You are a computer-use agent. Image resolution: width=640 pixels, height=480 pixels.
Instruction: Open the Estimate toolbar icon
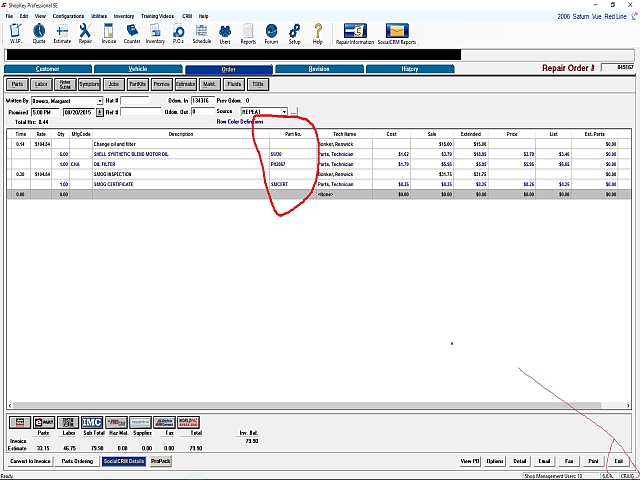click(x=62, y=33)
